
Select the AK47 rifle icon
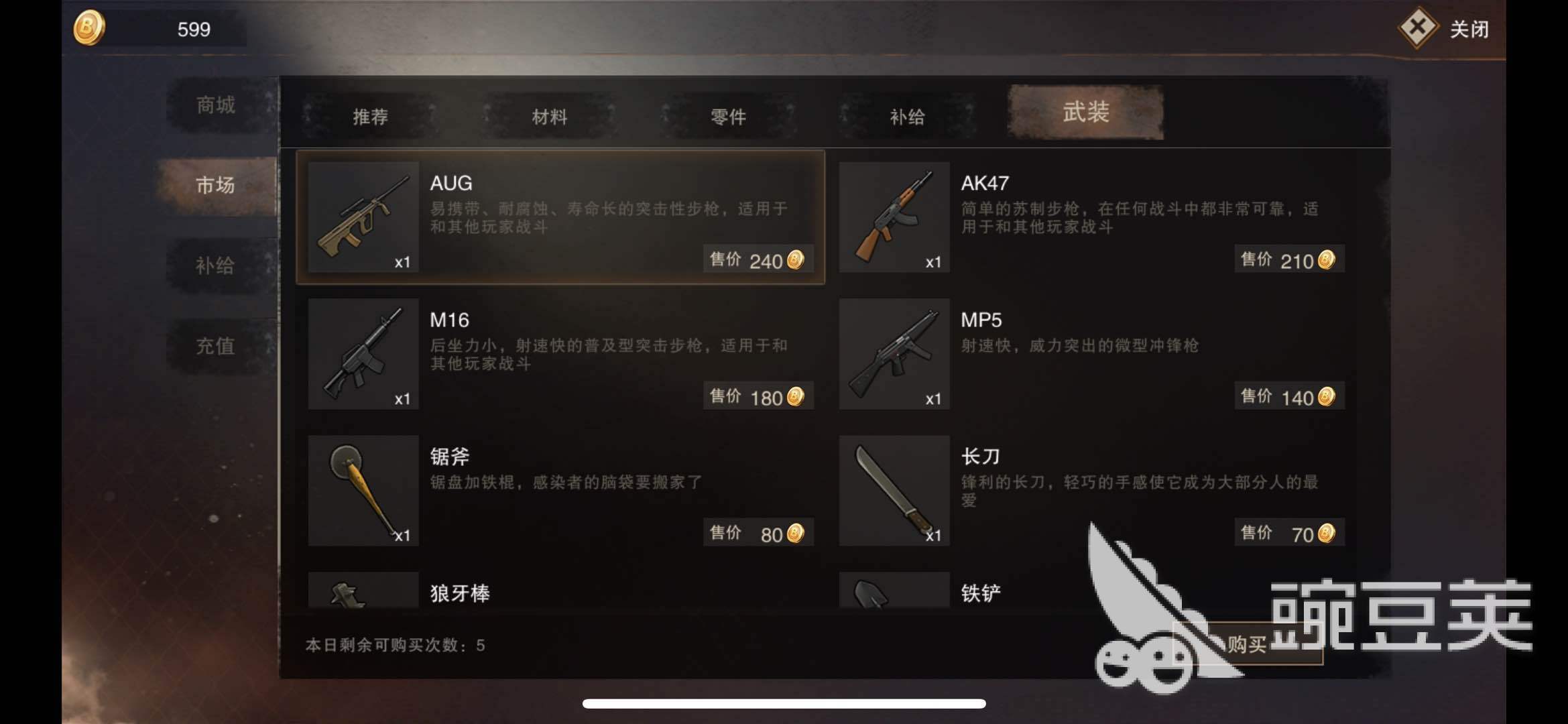894,217
